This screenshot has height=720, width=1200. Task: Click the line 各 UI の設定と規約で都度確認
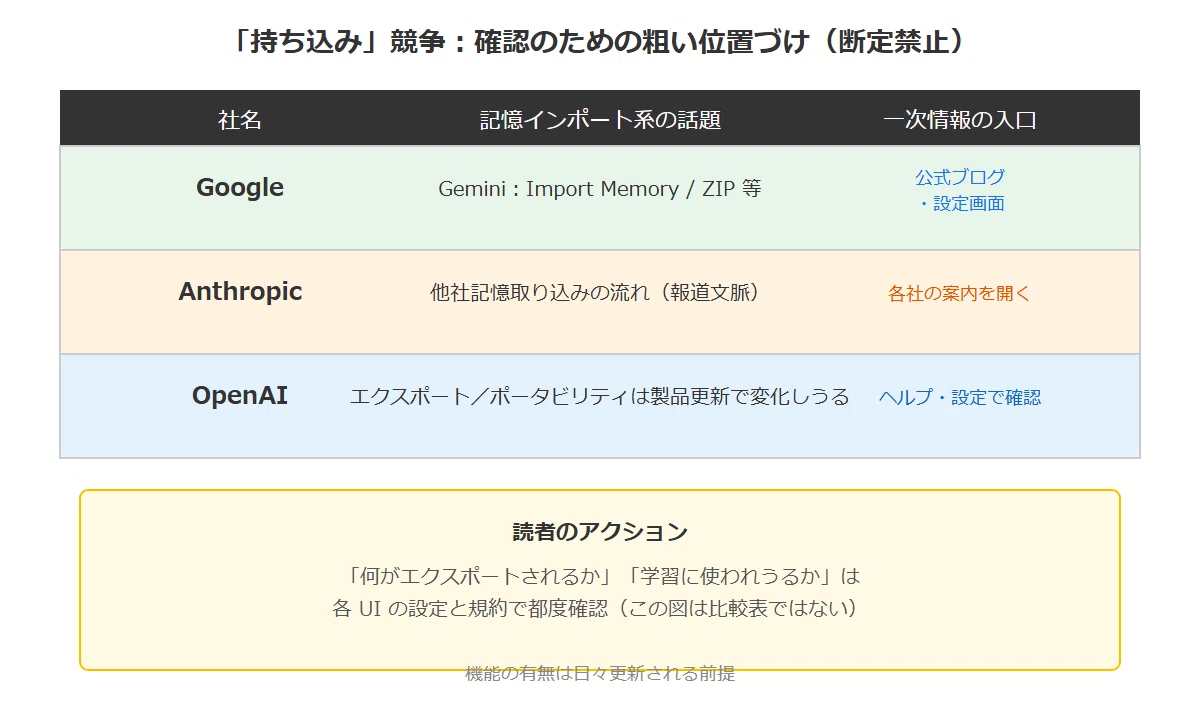(600, 608)
